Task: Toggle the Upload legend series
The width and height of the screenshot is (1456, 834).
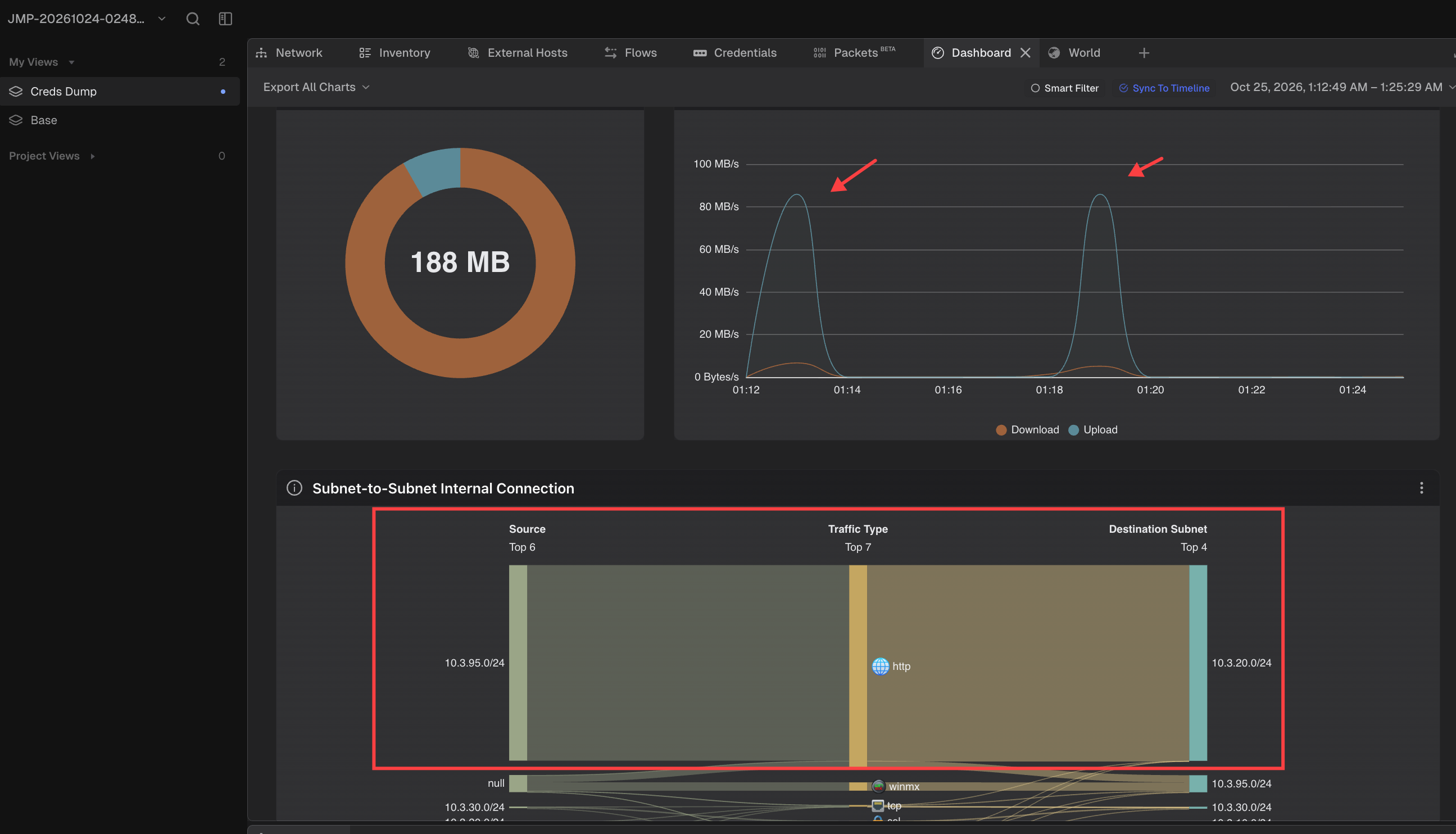Action: (x=1093, y=429)
